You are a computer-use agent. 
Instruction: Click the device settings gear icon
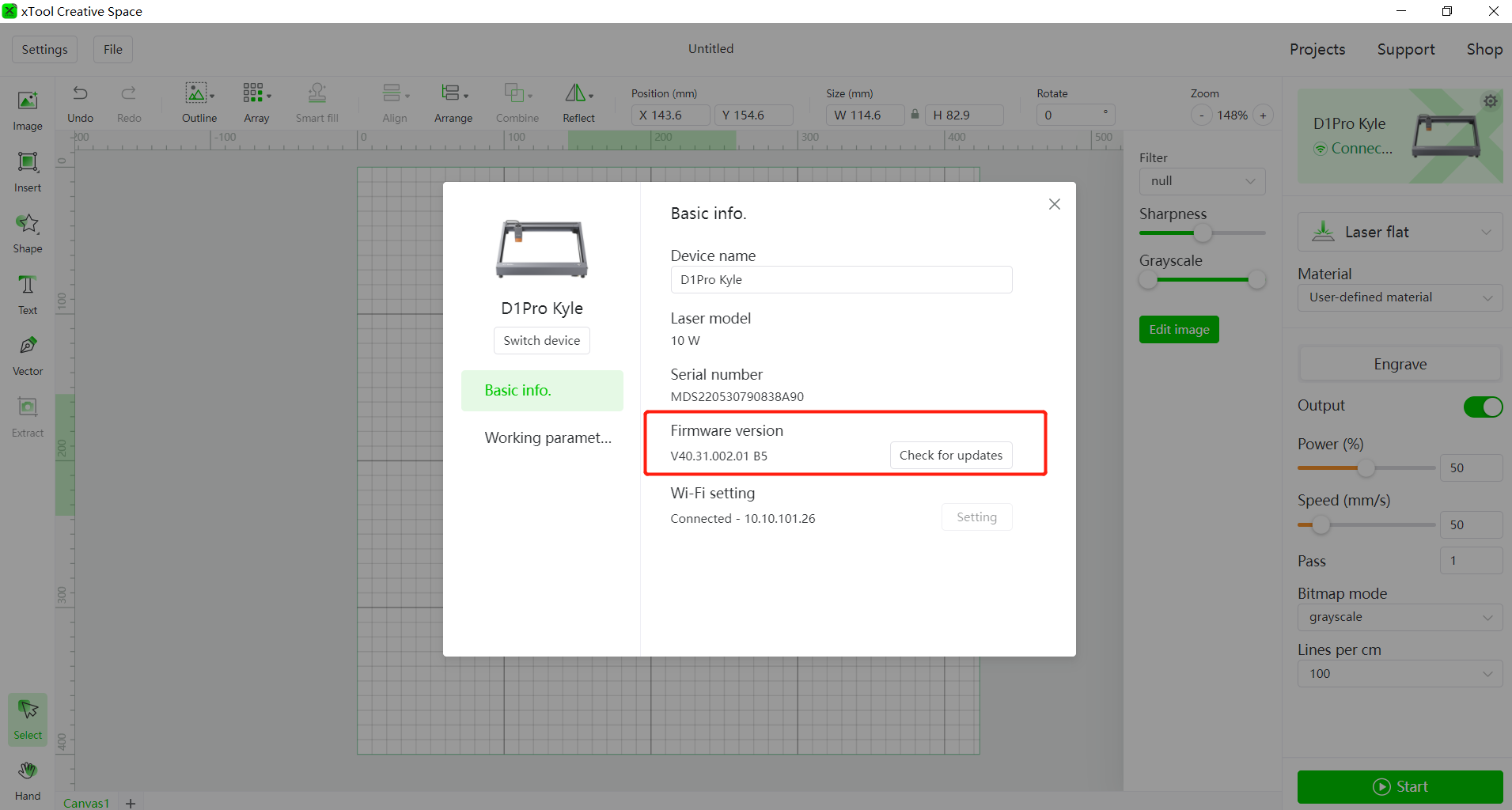pos(1490,101)
